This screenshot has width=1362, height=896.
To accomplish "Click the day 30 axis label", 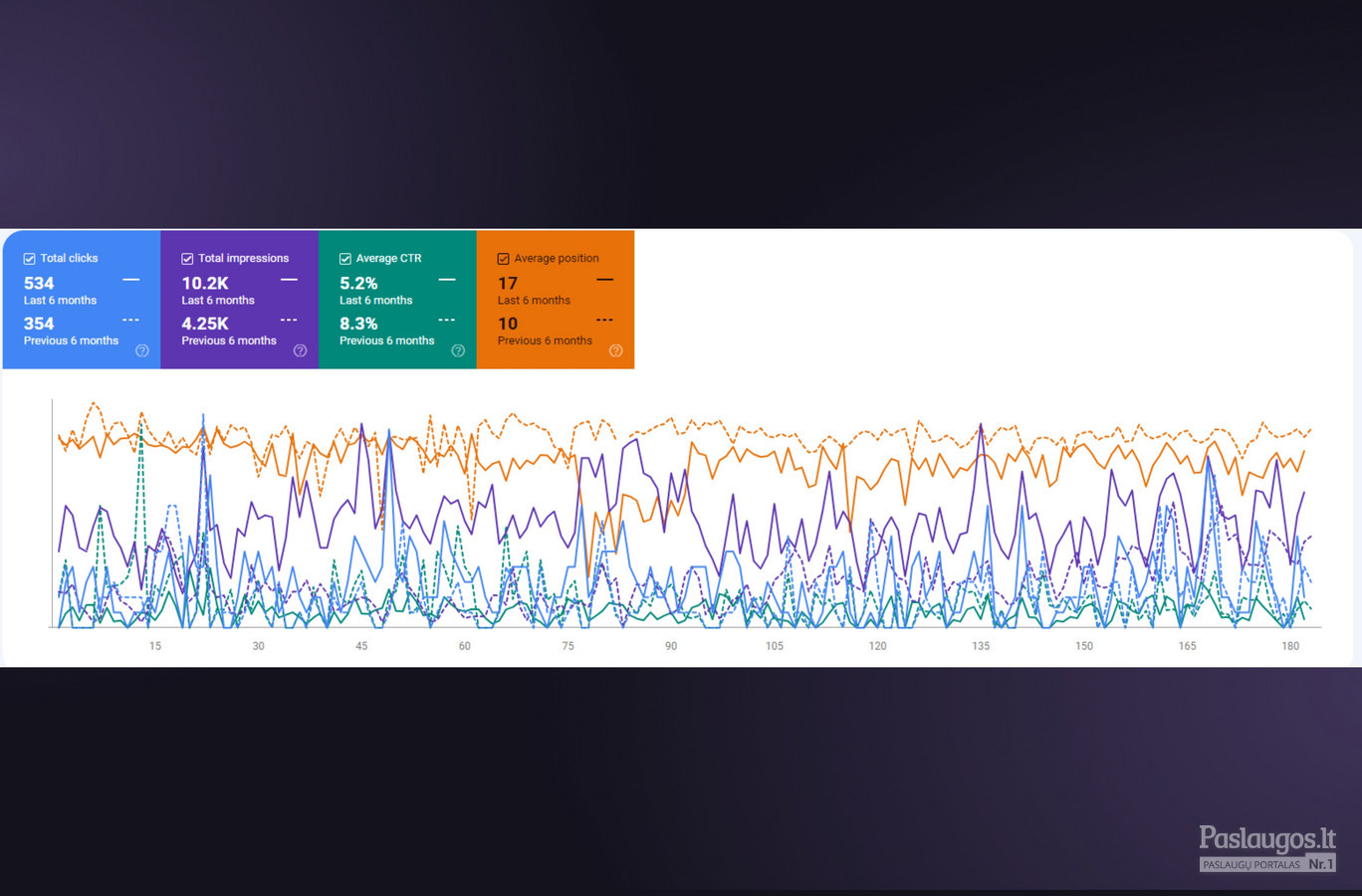I will (x=259, y=646).
